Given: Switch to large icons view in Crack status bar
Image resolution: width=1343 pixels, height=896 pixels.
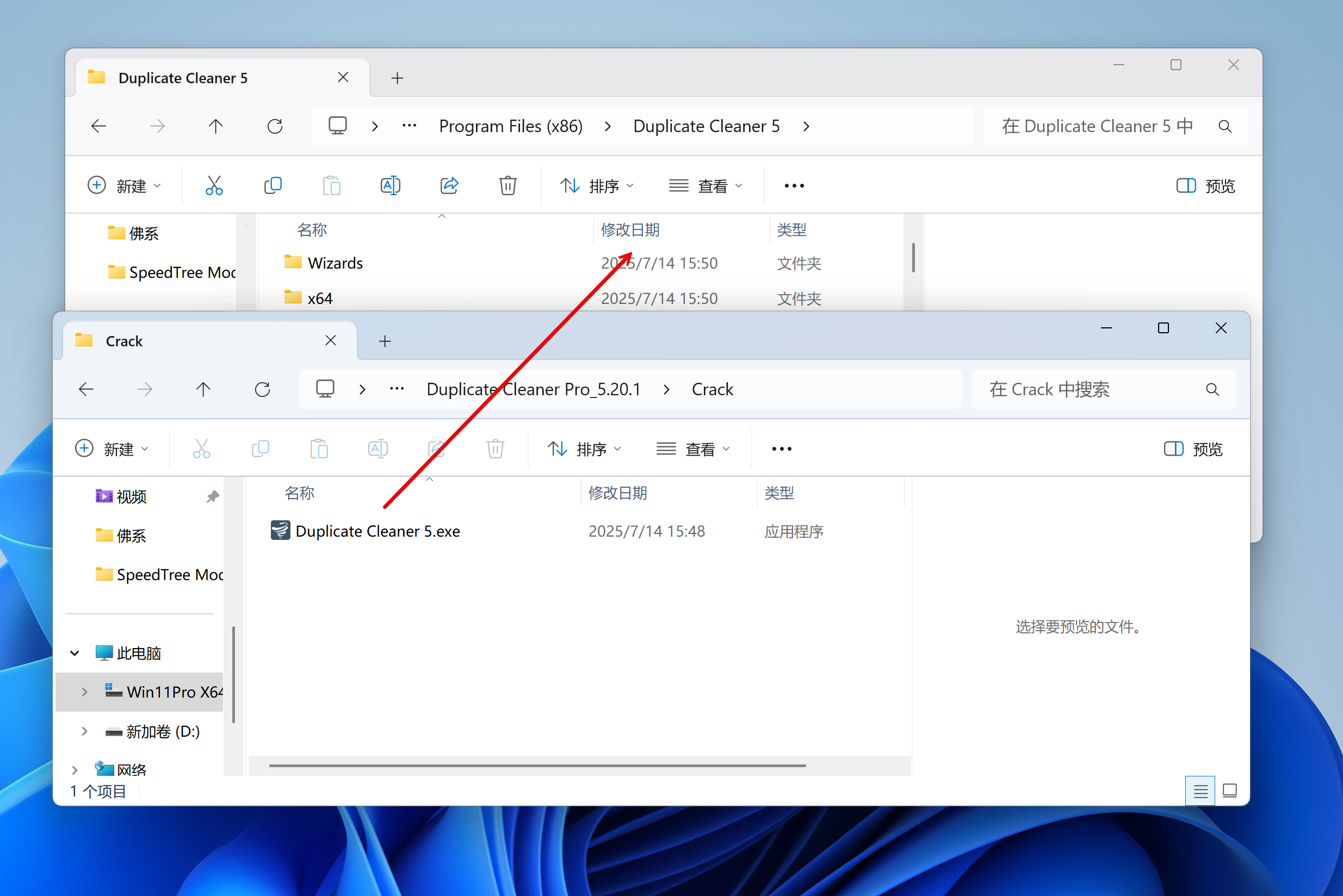Looking at the screenshot, I should (1230, 791).
